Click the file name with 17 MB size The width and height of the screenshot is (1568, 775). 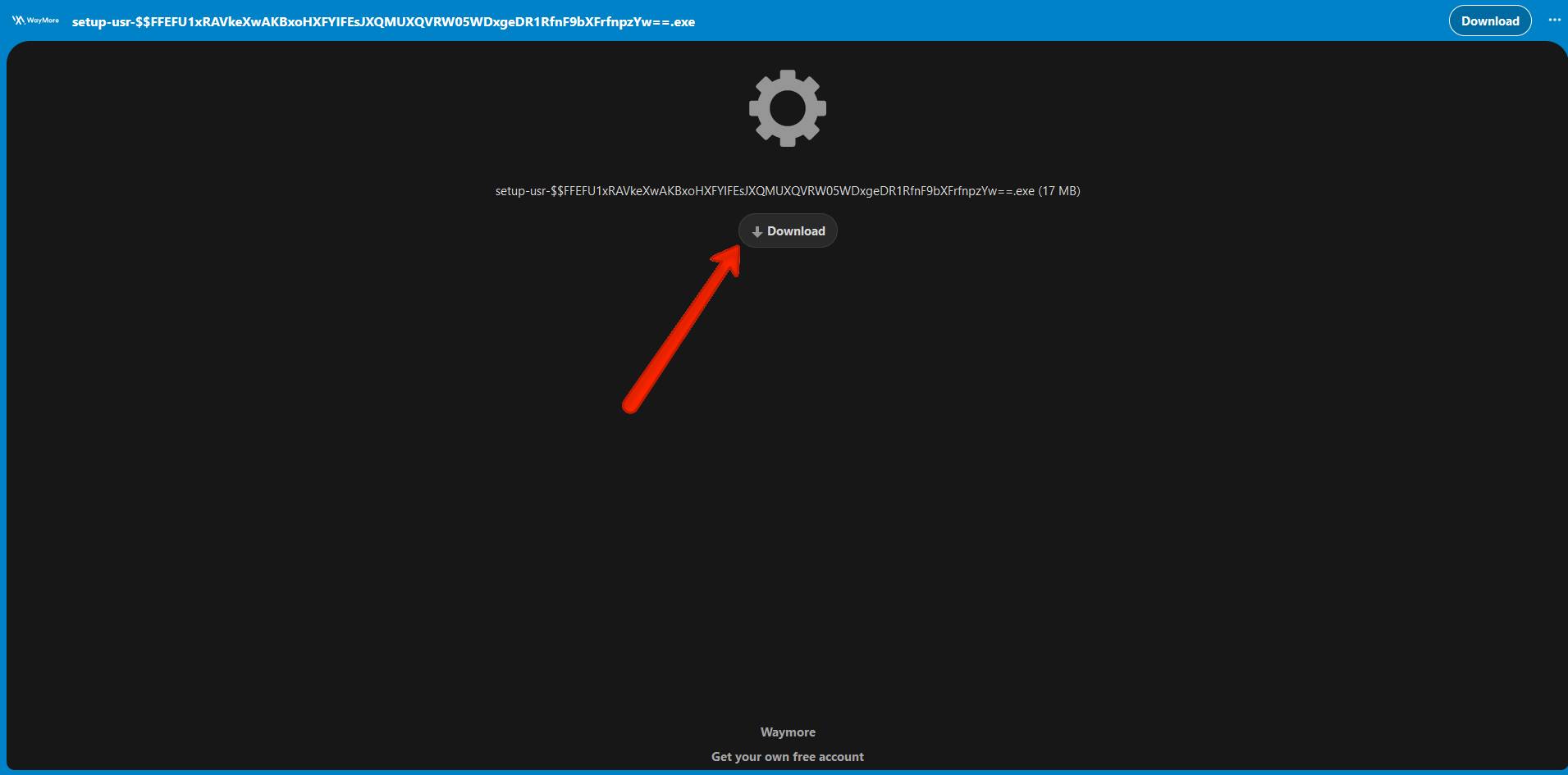788,191
